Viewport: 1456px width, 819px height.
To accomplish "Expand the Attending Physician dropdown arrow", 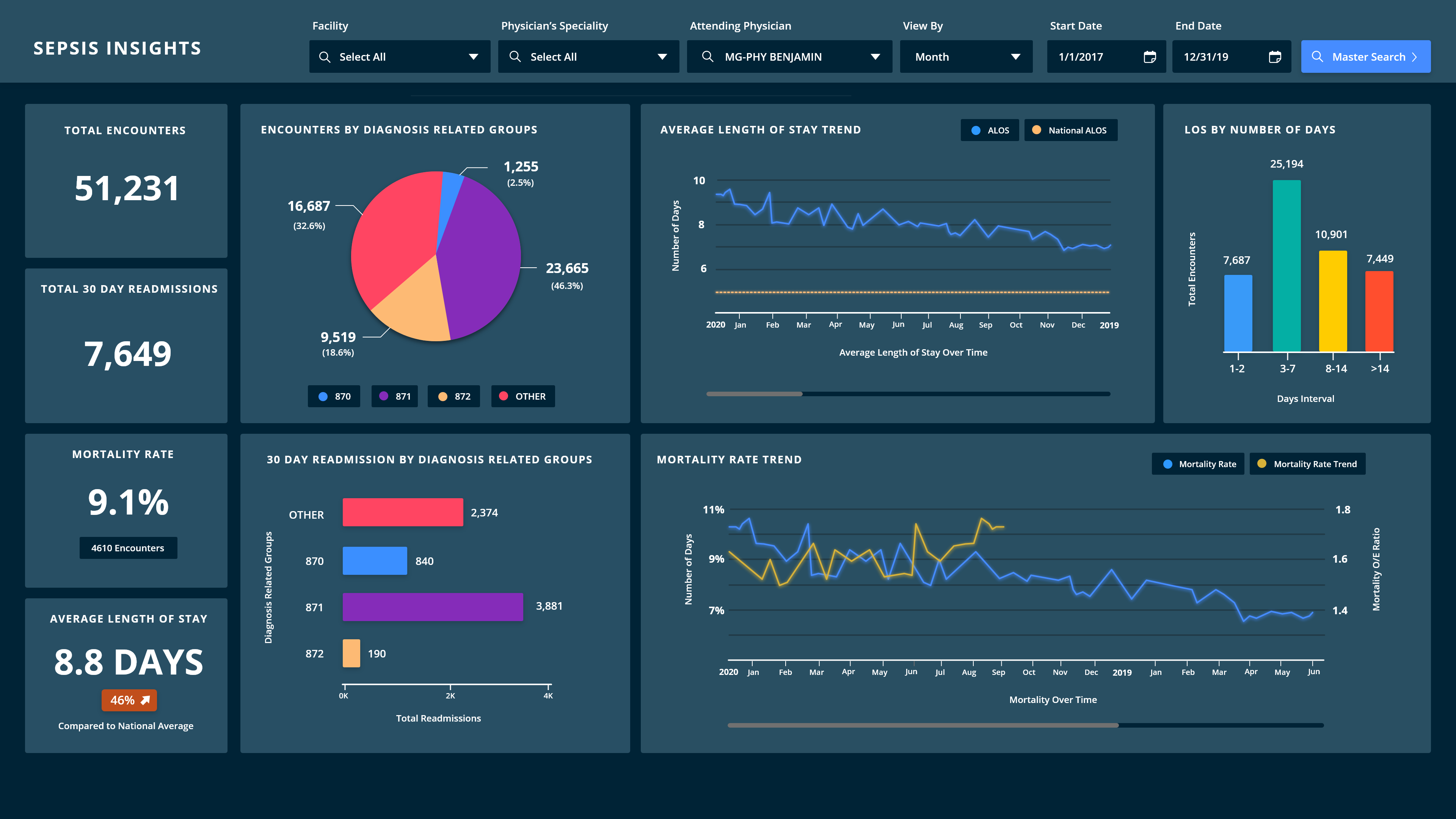I will [875, 57].
